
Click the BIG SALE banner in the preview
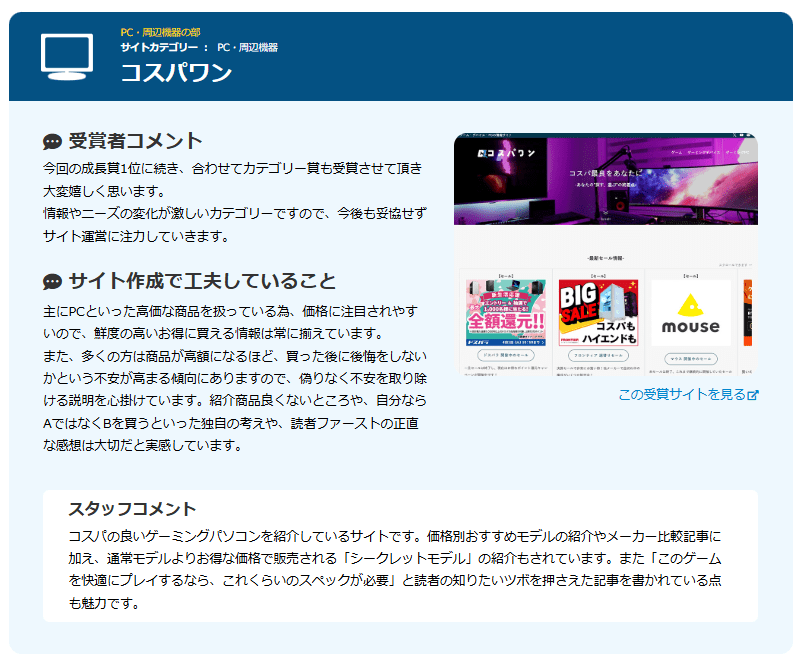pos(598,312)
